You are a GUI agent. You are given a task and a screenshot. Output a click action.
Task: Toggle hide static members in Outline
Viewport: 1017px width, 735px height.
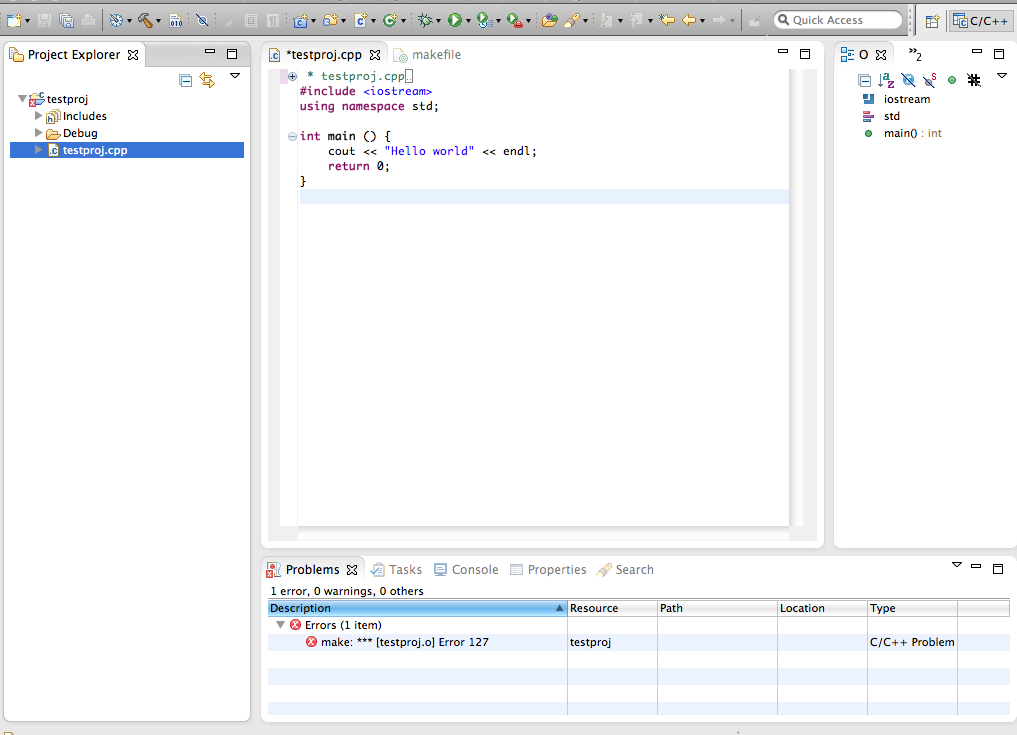pyautogui.click(x=929, y=80)
